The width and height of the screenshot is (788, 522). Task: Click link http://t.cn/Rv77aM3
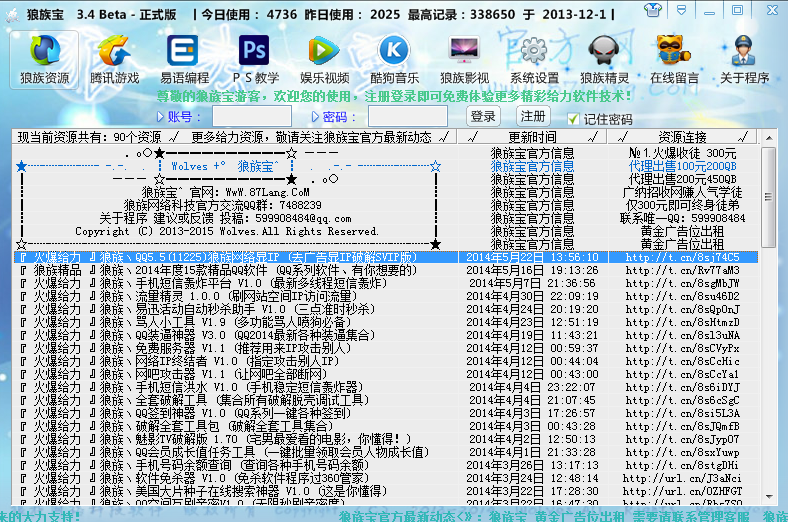[x=682, y=270]
